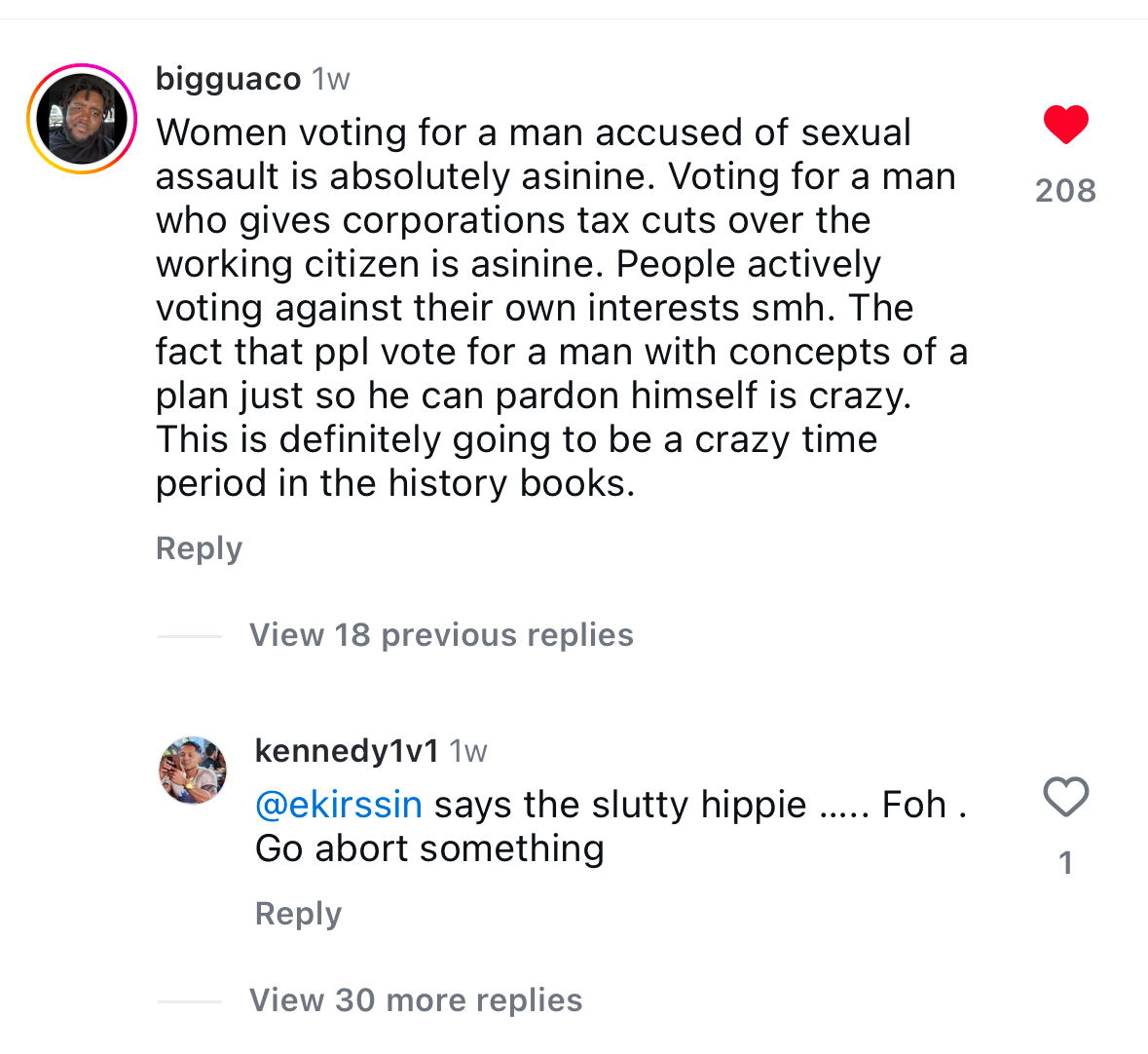Reply to kennedy1v1's comment
Viewport: 1148px width, 1054px height.
pyautogui.click(x=298, y=914)
